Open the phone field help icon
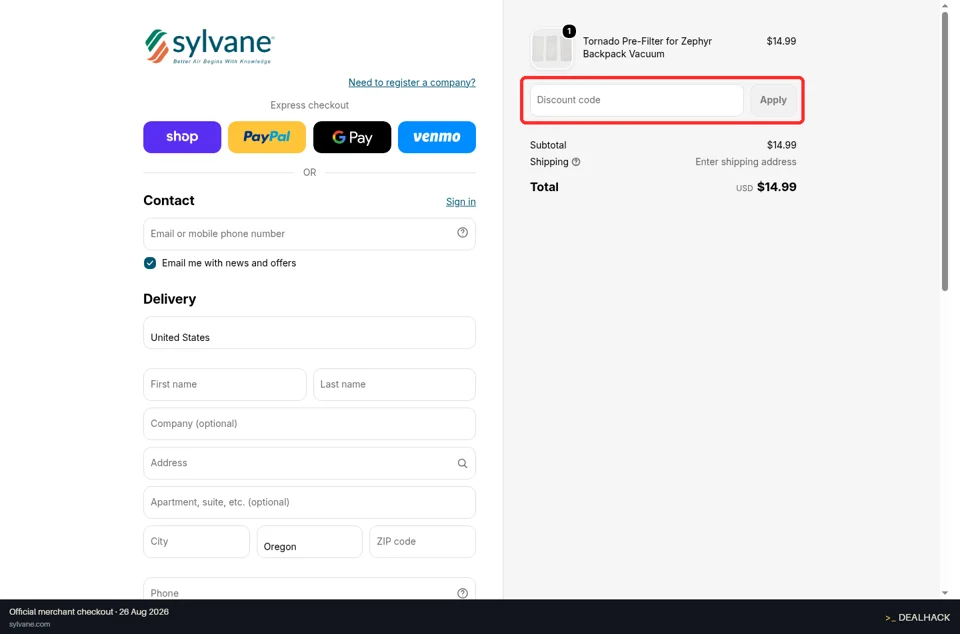Viewport: 960px width, 634px height. click(x=462, y=593)
